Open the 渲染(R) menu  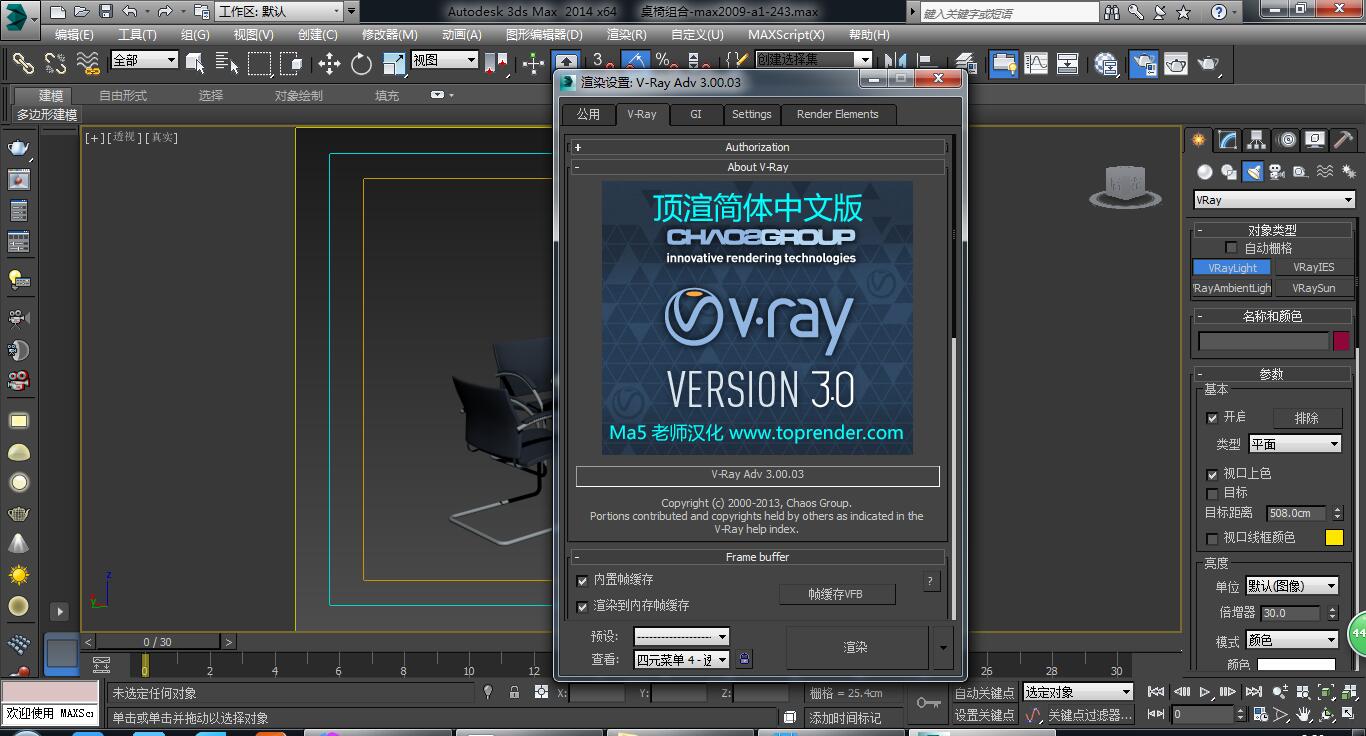point(627,34)
